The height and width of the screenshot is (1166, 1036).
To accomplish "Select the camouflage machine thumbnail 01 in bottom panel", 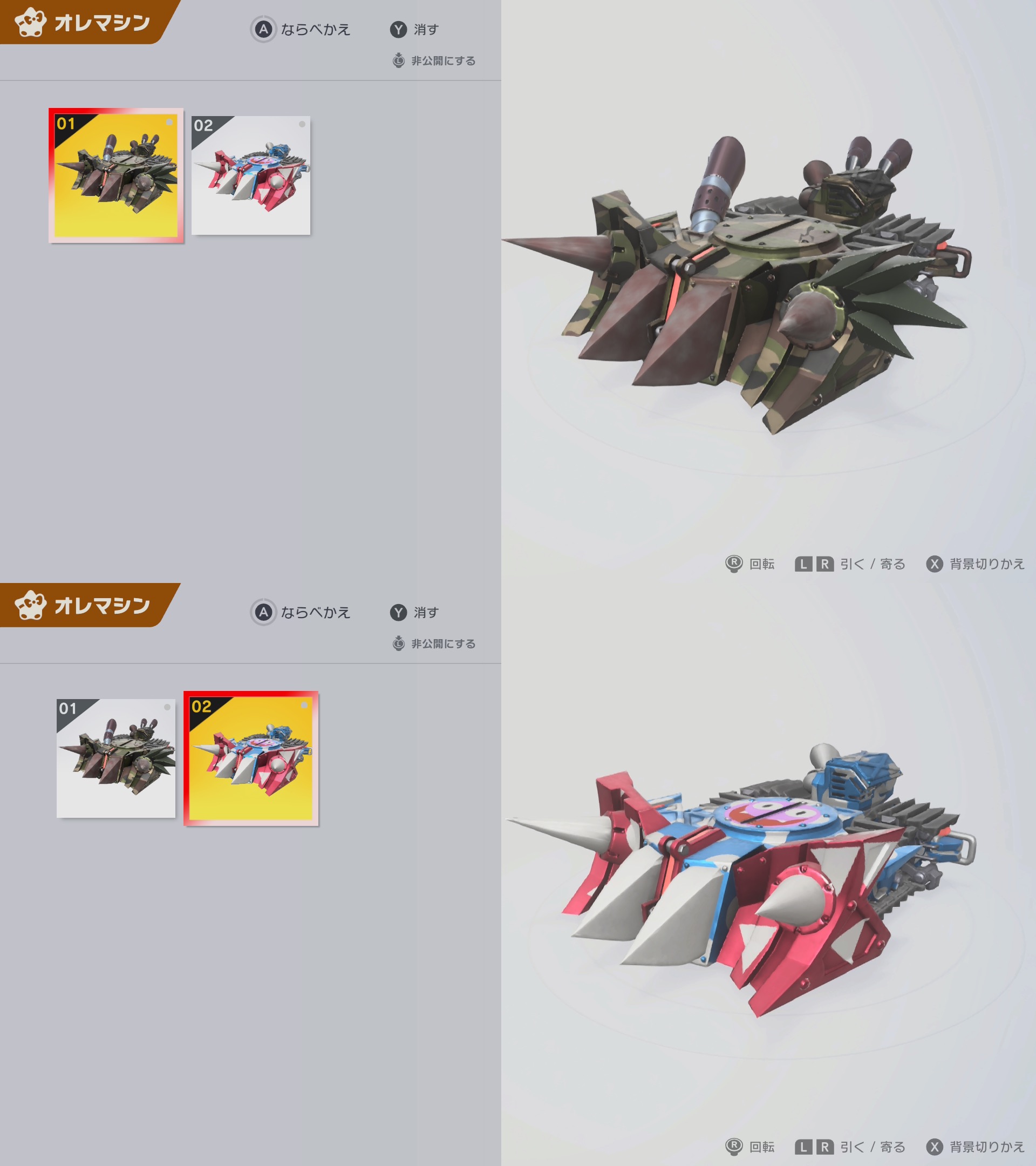I will 116,758.
